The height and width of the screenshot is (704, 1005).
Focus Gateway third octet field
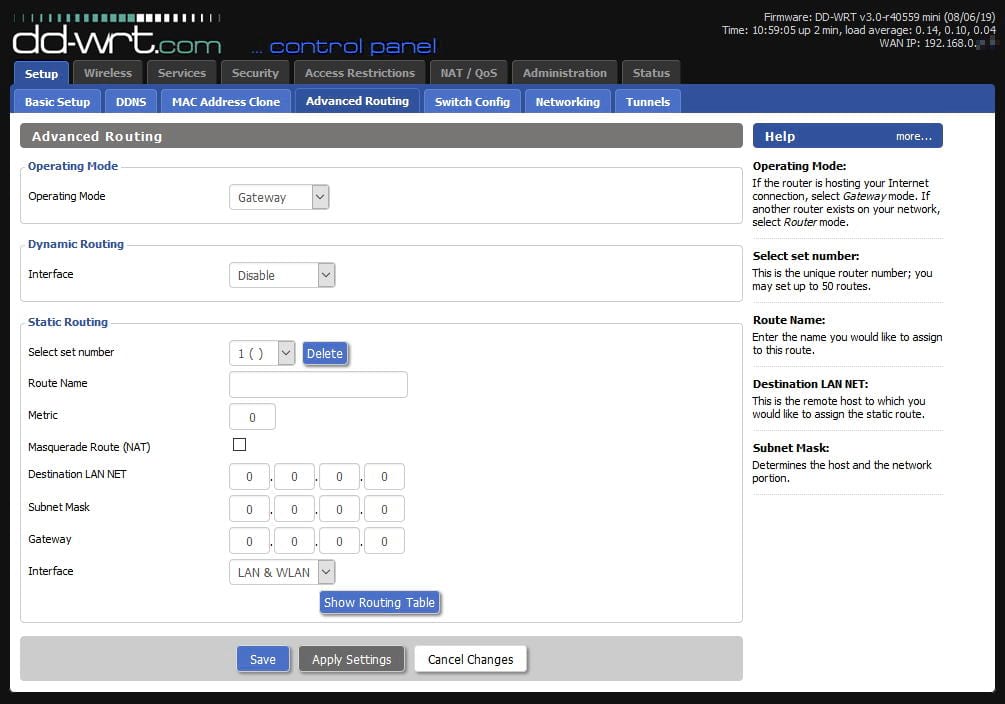point(339,541)
